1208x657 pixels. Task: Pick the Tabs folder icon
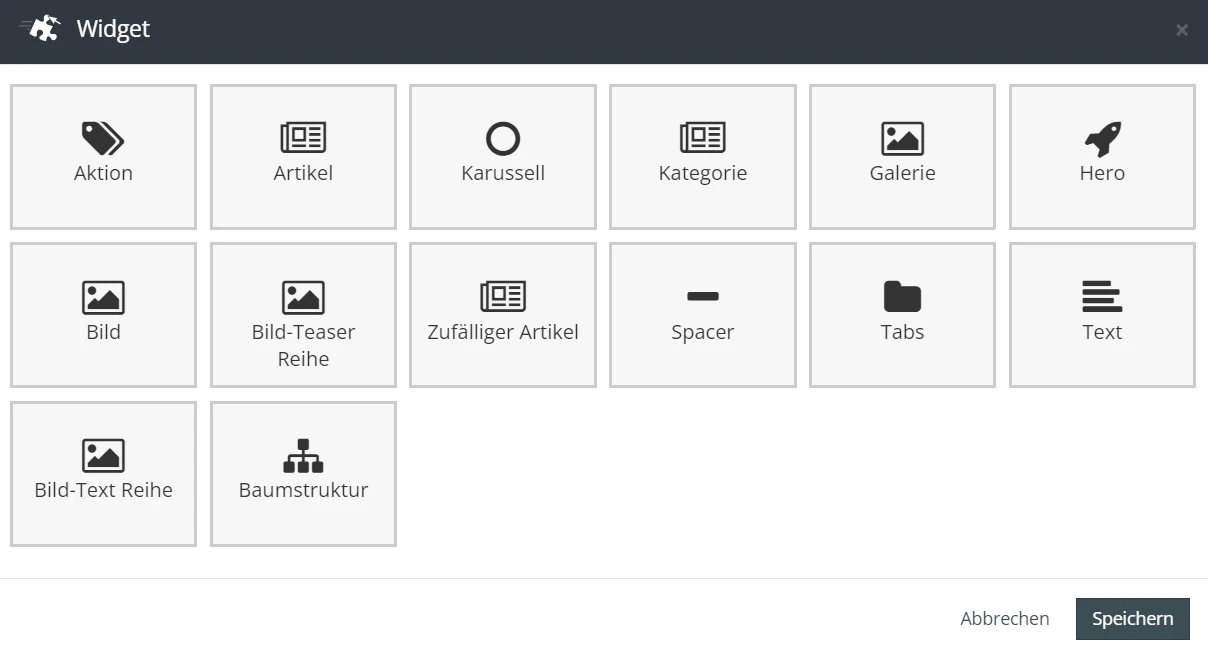tap(902, 297)
